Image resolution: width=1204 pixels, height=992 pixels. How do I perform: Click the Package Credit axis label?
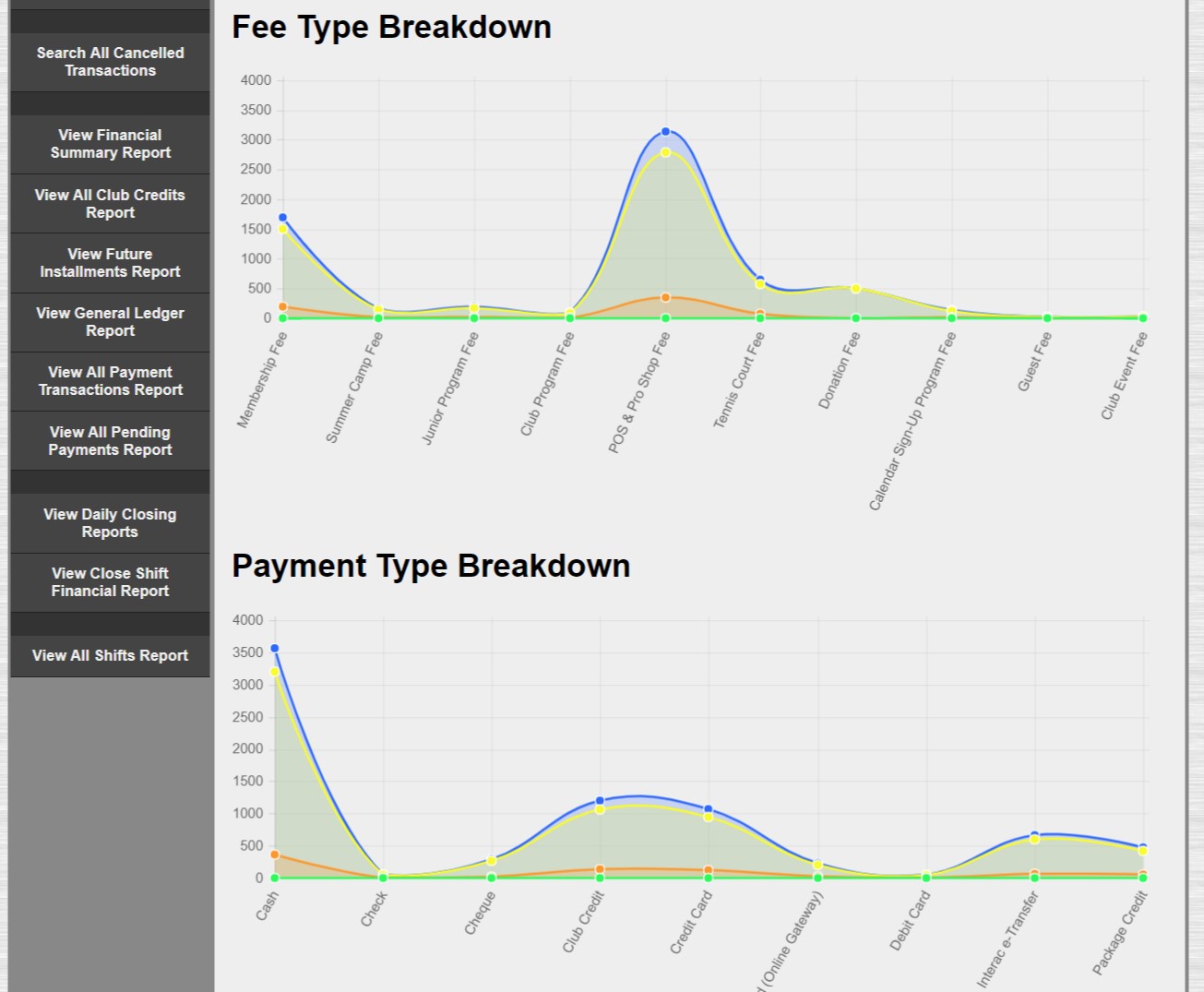click(x=1121, y=933)
